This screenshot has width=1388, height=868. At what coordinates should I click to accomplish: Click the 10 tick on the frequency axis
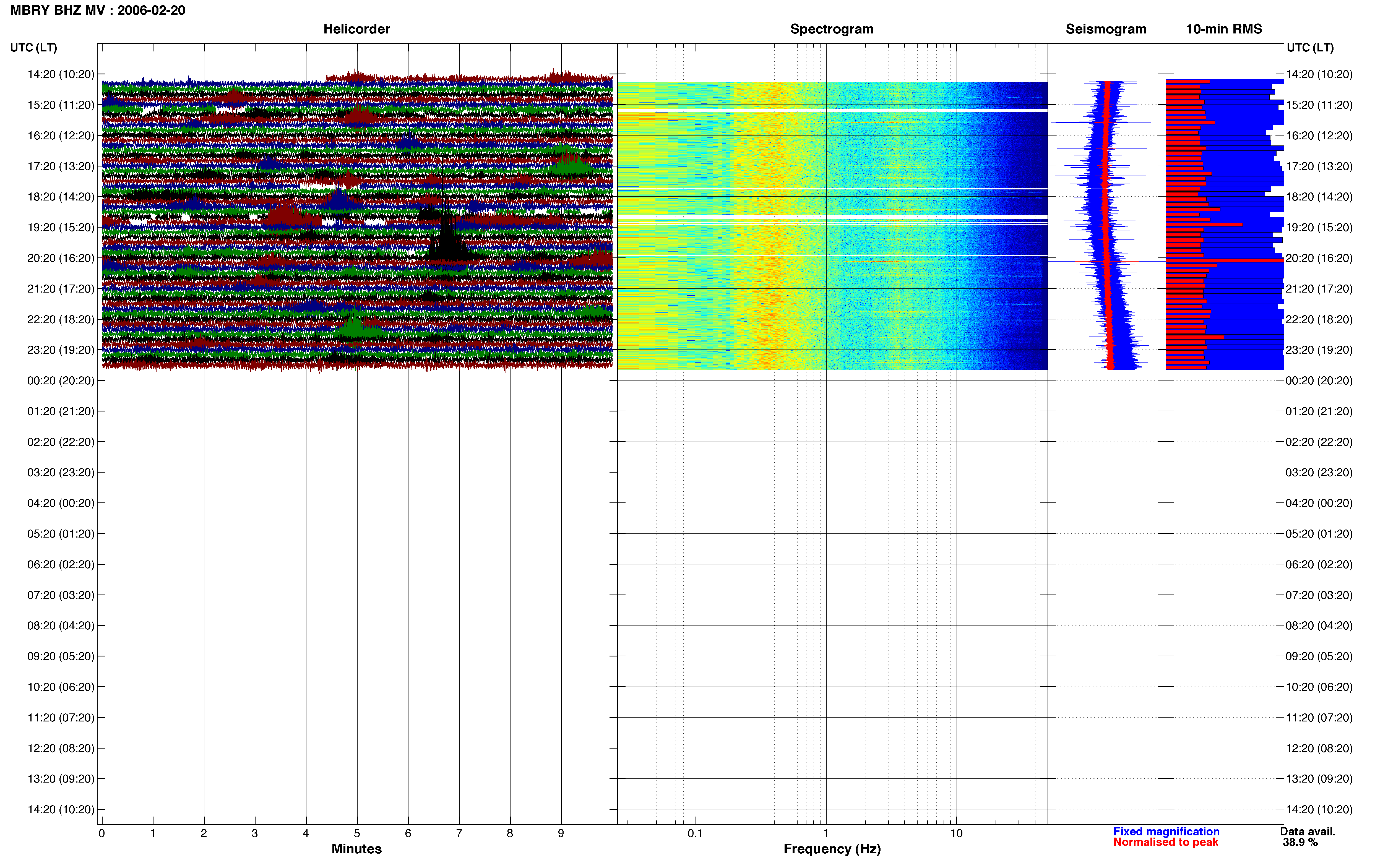click(x=956, y=833)
